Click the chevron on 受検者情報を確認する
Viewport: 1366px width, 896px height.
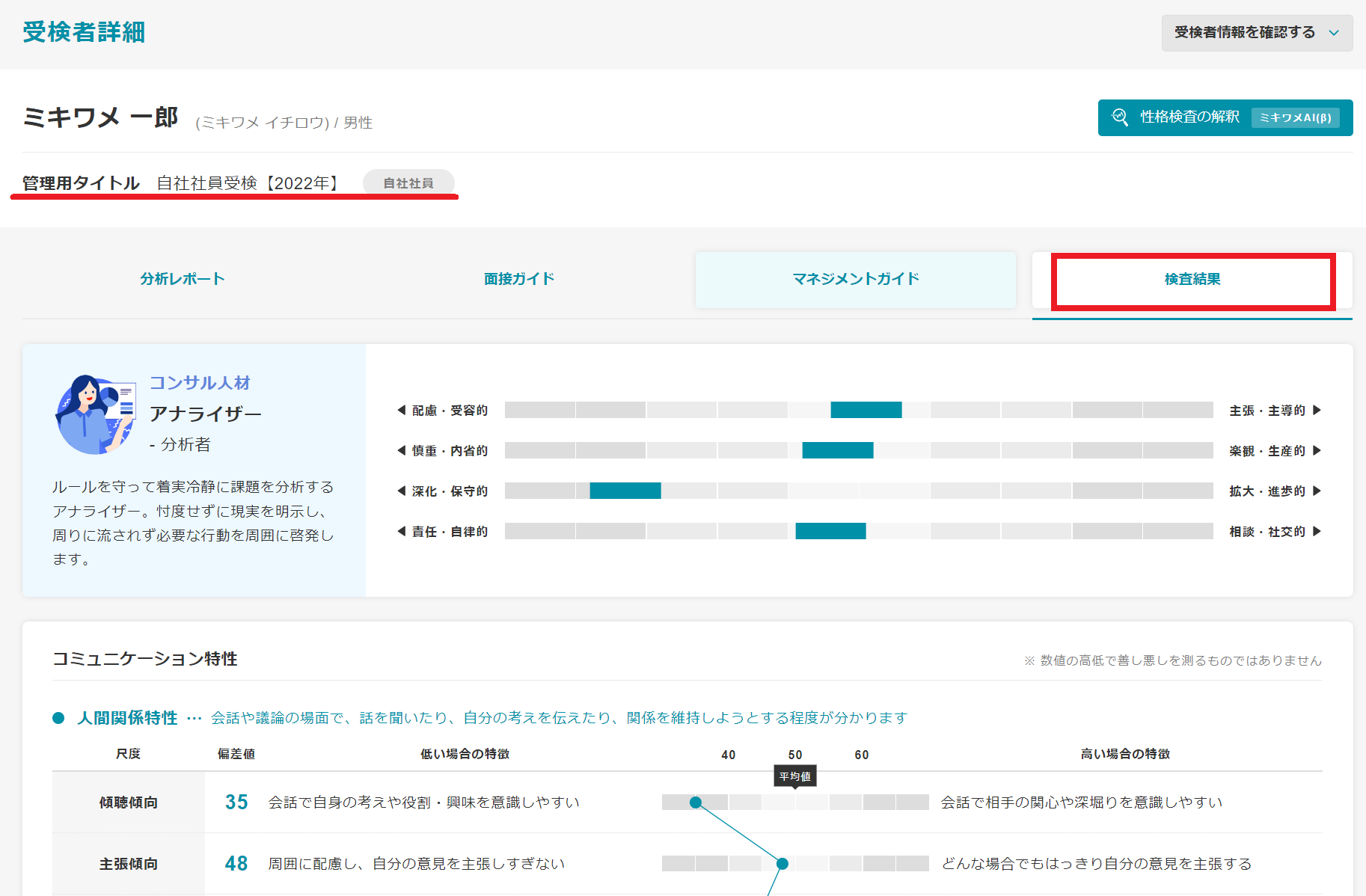(1333, 33)
